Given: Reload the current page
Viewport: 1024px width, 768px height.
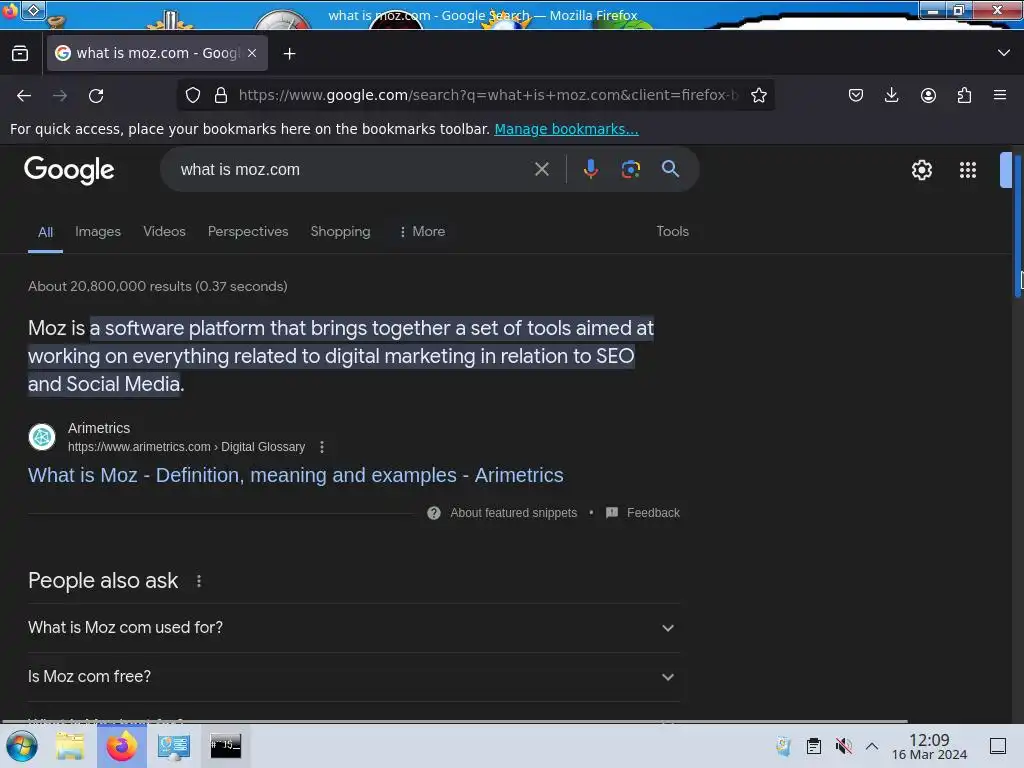Looking at the screenshot, I should (x=96, y=95).
